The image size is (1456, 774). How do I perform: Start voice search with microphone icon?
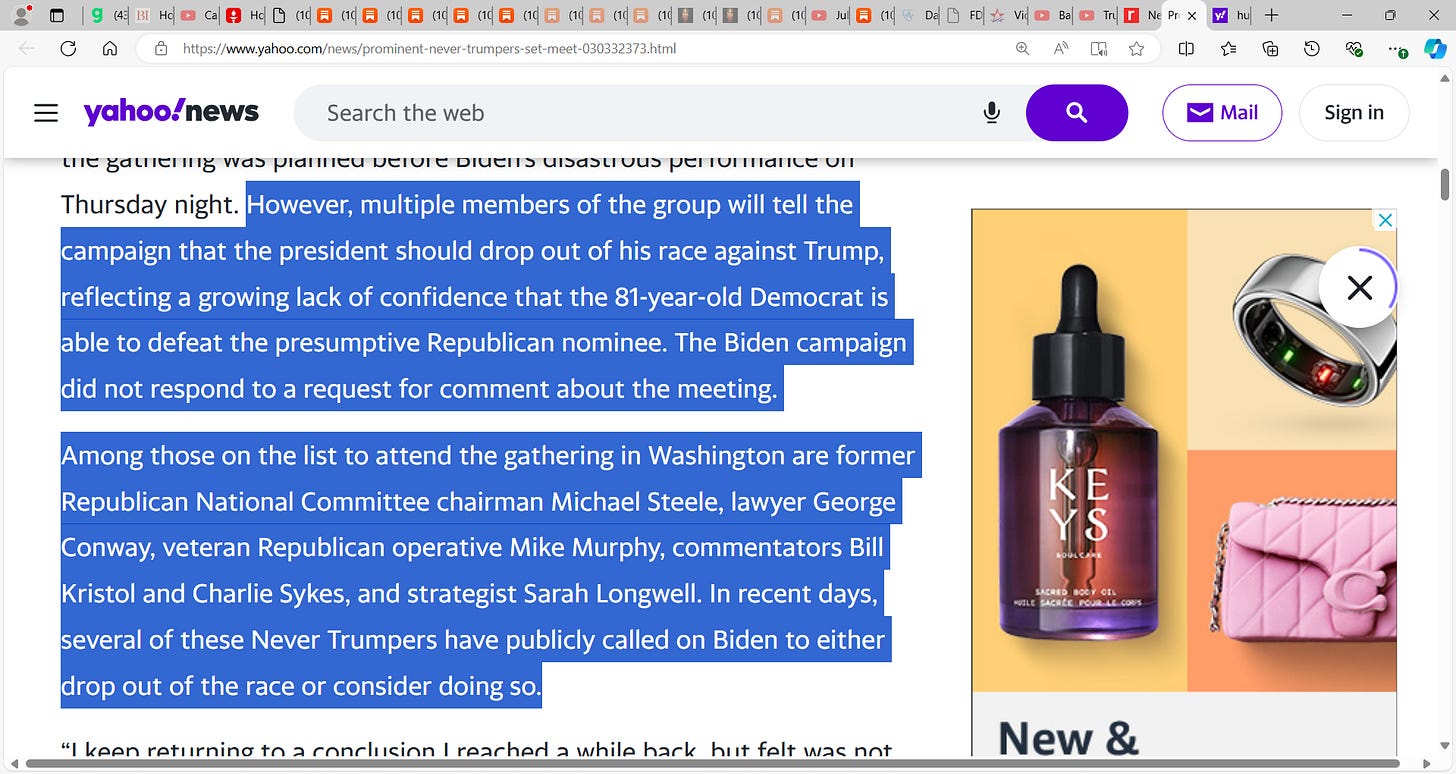coord(992,113)
